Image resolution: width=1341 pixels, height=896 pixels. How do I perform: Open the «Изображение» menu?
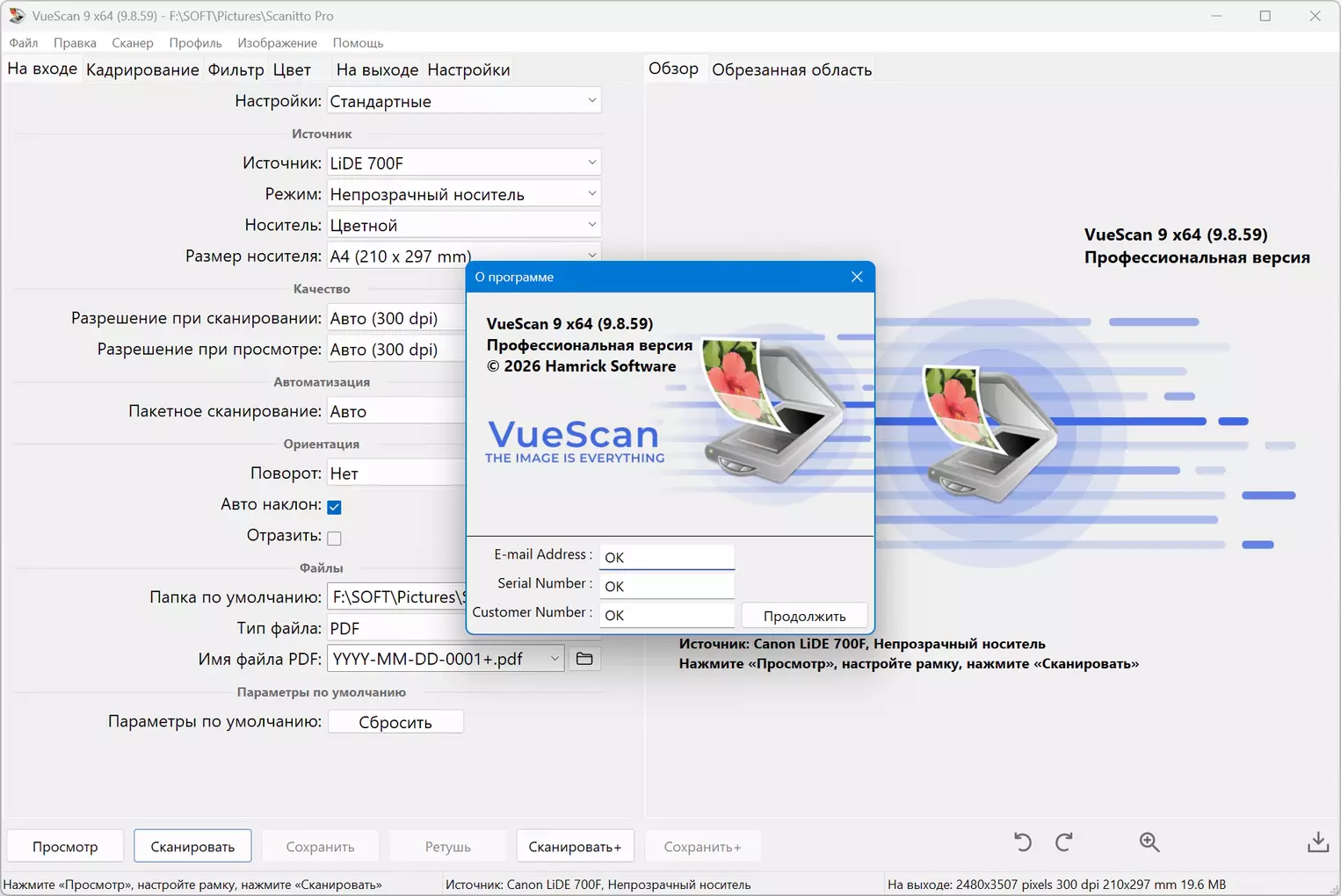click(277, 42)
